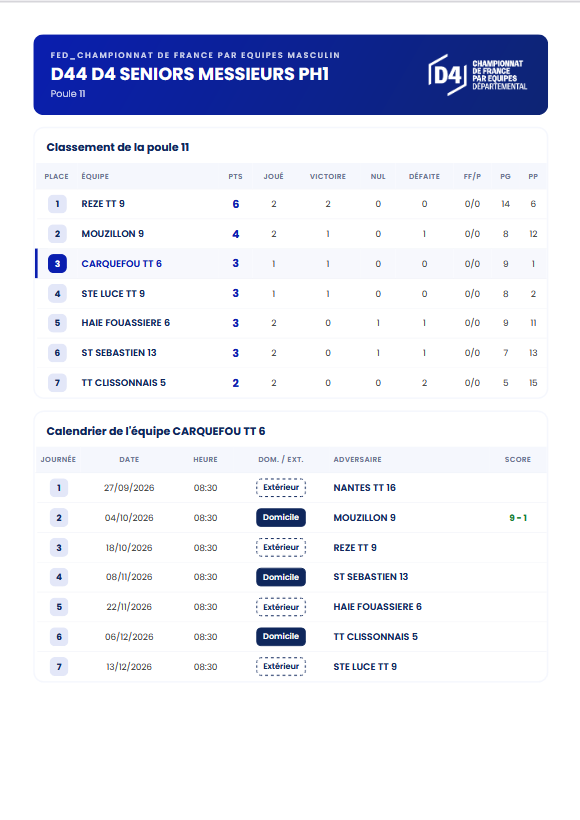Click the ADVERSAIRE column header
The width and height of the screenshot is (580, 820).
tap(357, 460)
